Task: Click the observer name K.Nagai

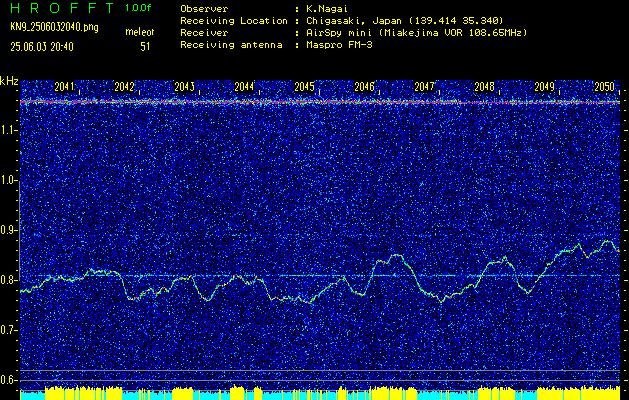Action: 327,9
